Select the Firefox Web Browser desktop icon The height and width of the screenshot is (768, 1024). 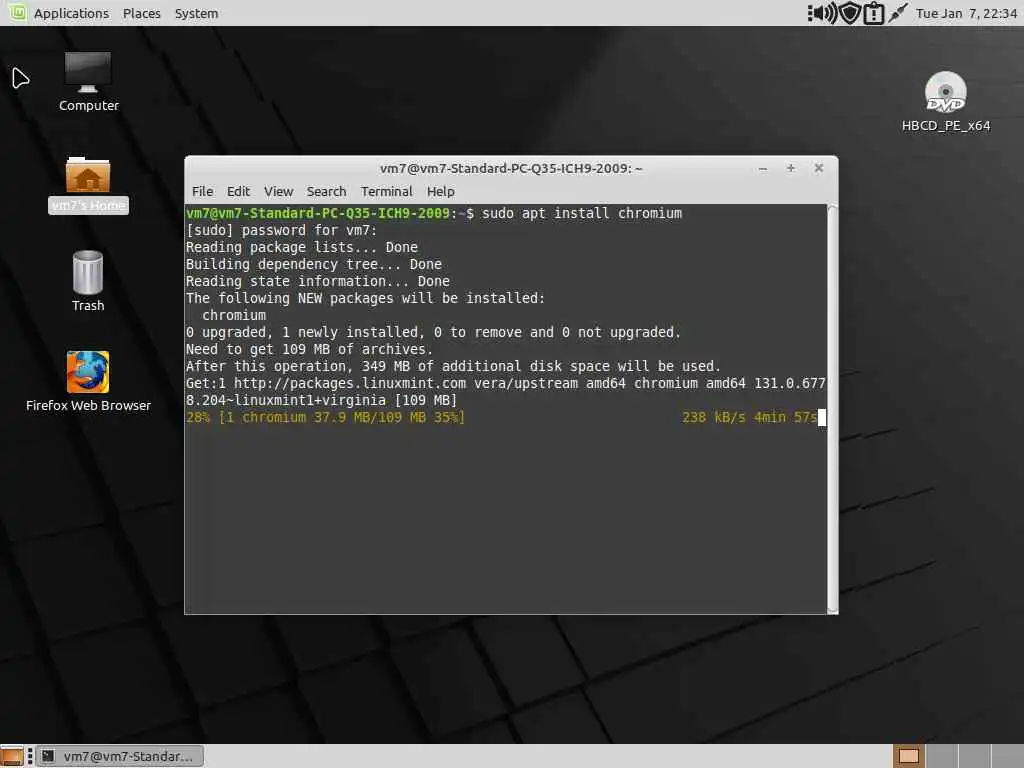(88, 382)
